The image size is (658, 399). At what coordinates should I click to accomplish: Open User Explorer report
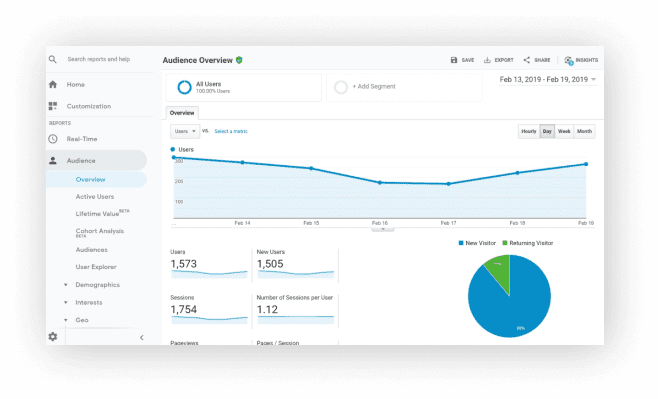pyautogui.click(x=96, y=267)
